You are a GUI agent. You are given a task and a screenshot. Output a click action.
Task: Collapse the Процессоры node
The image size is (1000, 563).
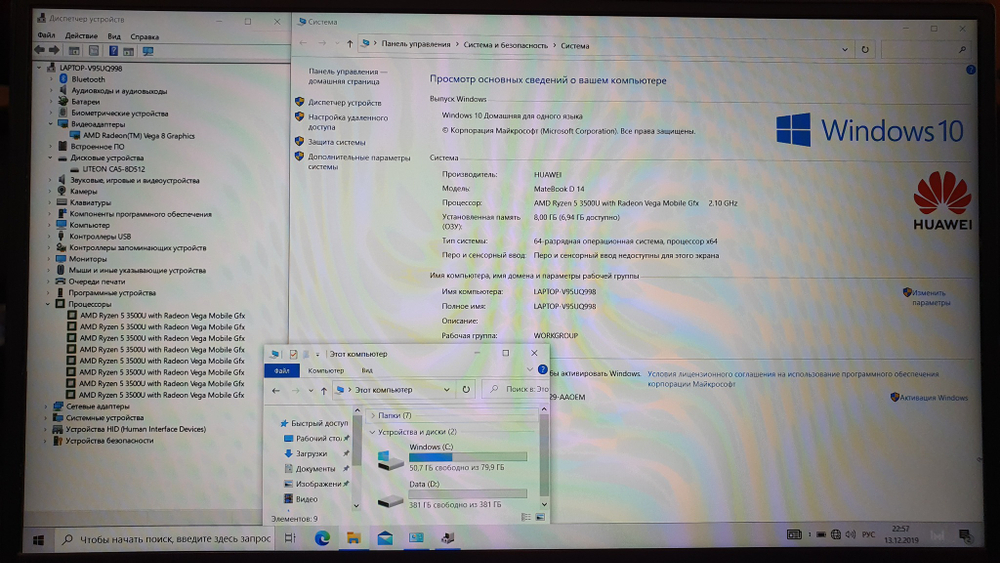tap(48, 304)
